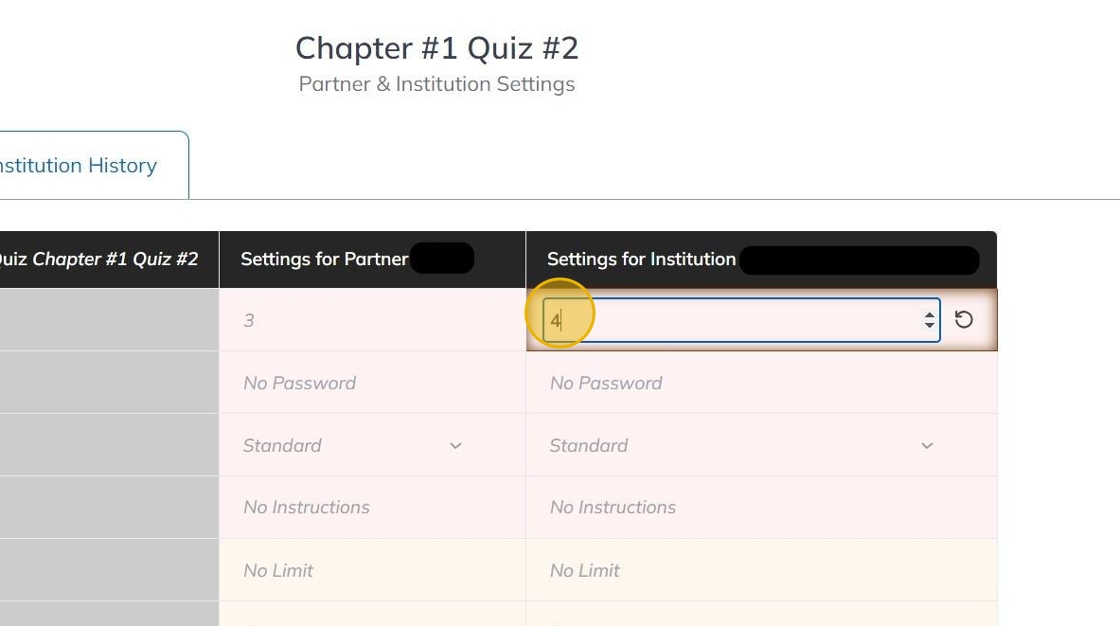The width and height of the screenshot is (1120, 626).
Task: Click the institution No Password field
Action: pos(760,383)
